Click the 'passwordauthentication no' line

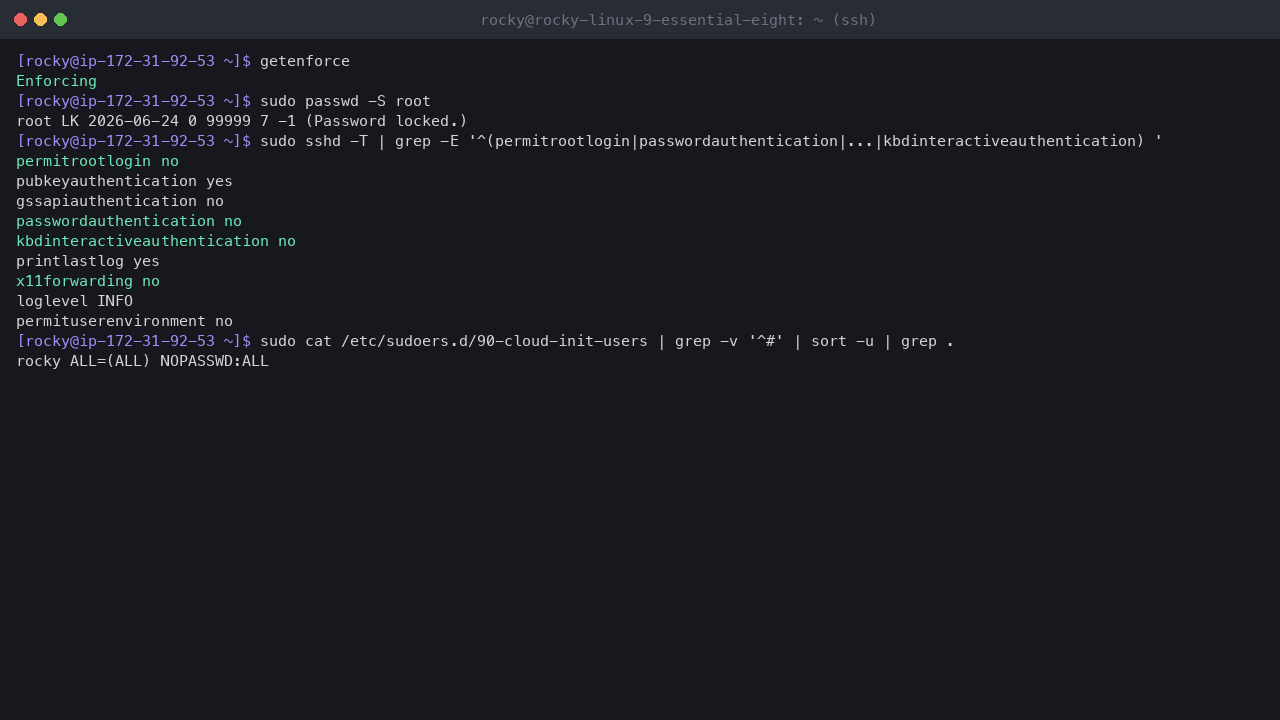click(x=129, y=221)
